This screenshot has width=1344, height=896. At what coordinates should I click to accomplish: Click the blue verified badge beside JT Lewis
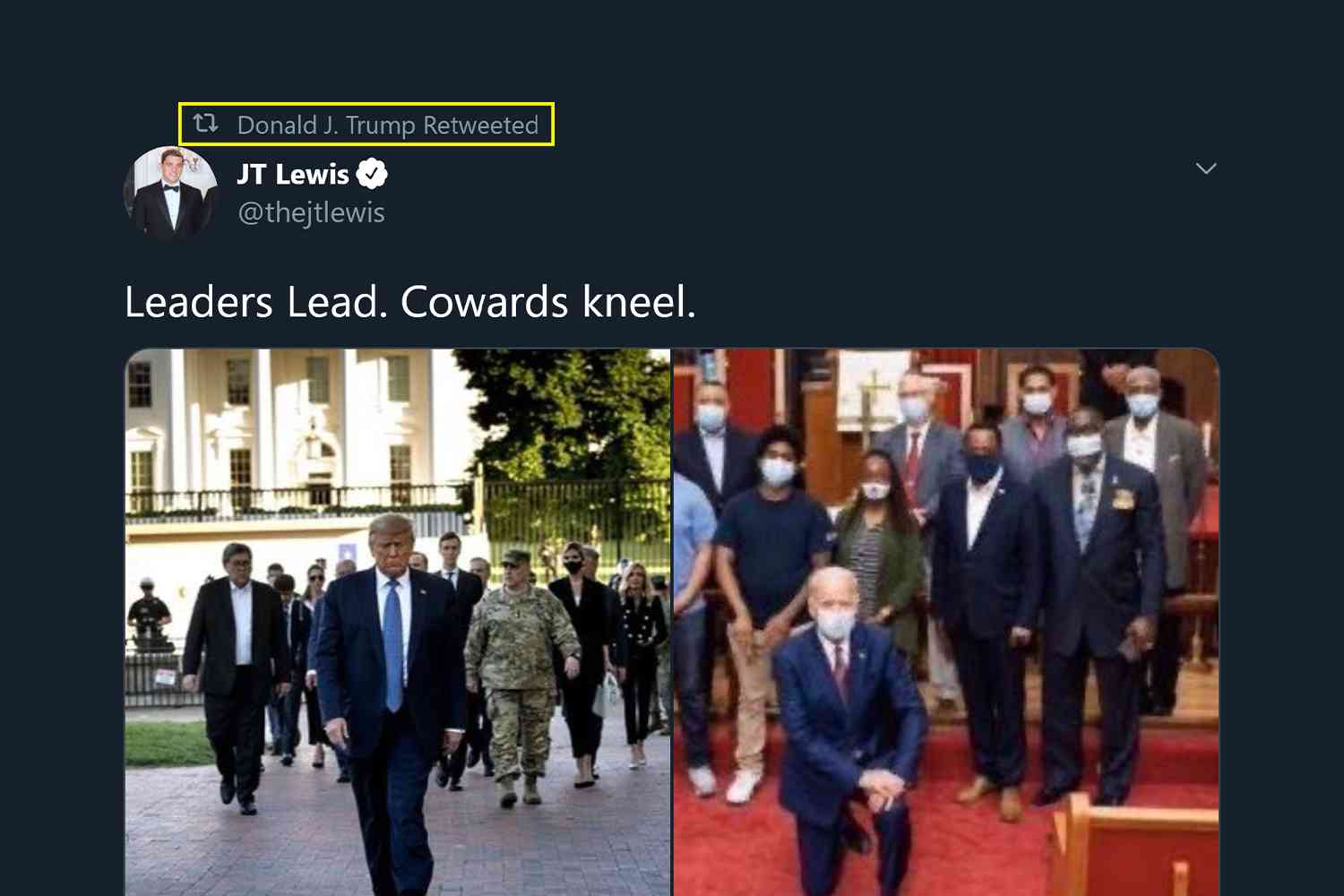372,174
